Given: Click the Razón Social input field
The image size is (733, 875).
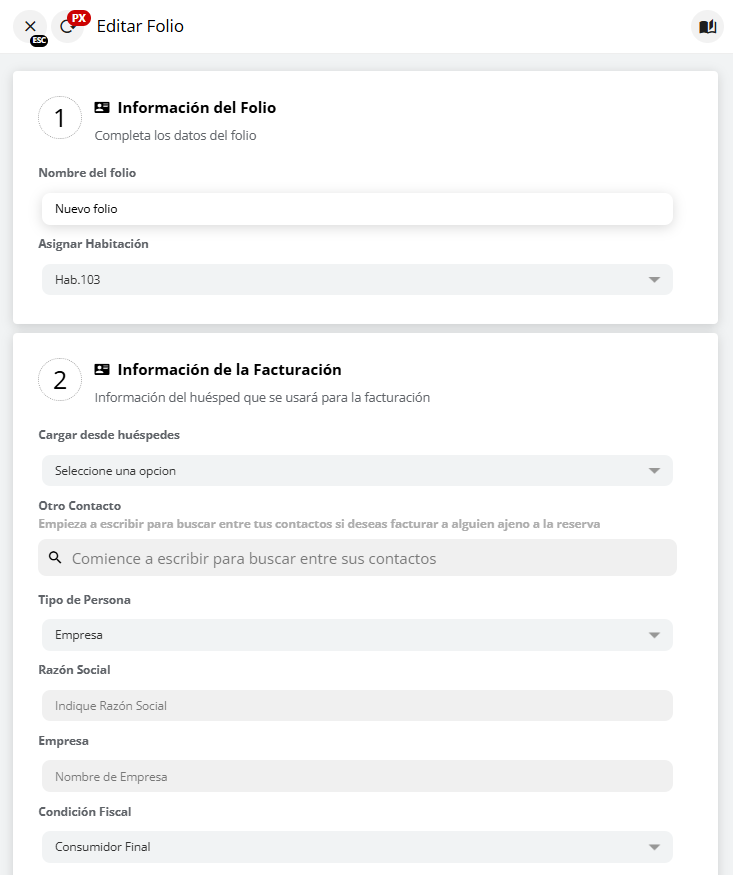Looking at the screenshot, I should tap(357, 706).
